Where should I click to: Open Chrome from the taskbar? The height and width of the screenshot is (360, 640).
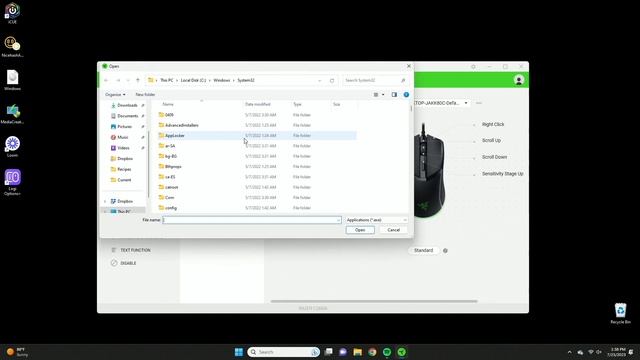pos(372,352)
